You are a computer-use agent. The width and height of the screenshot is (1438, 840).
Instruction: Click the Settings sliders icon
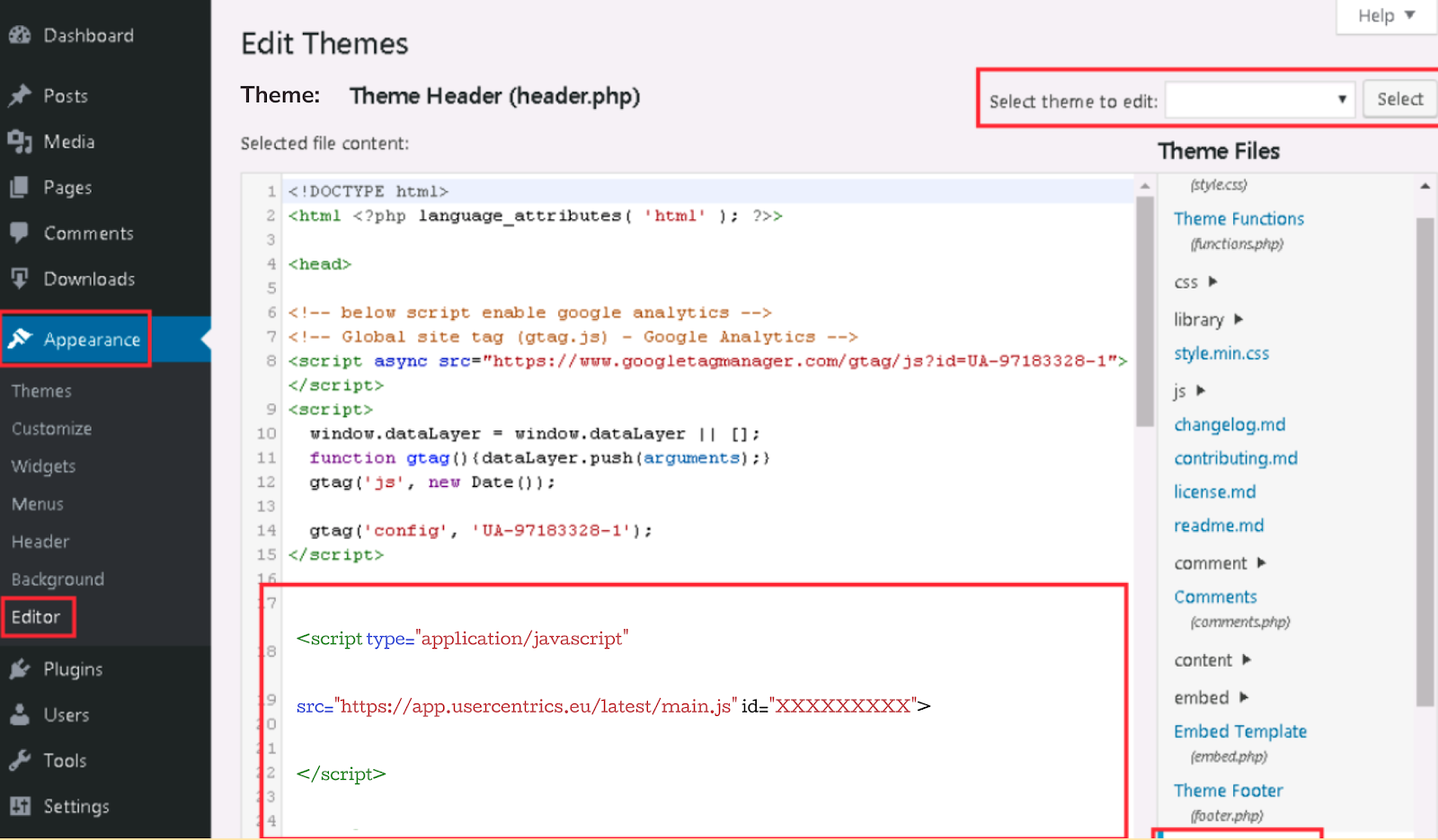(20, 806)
